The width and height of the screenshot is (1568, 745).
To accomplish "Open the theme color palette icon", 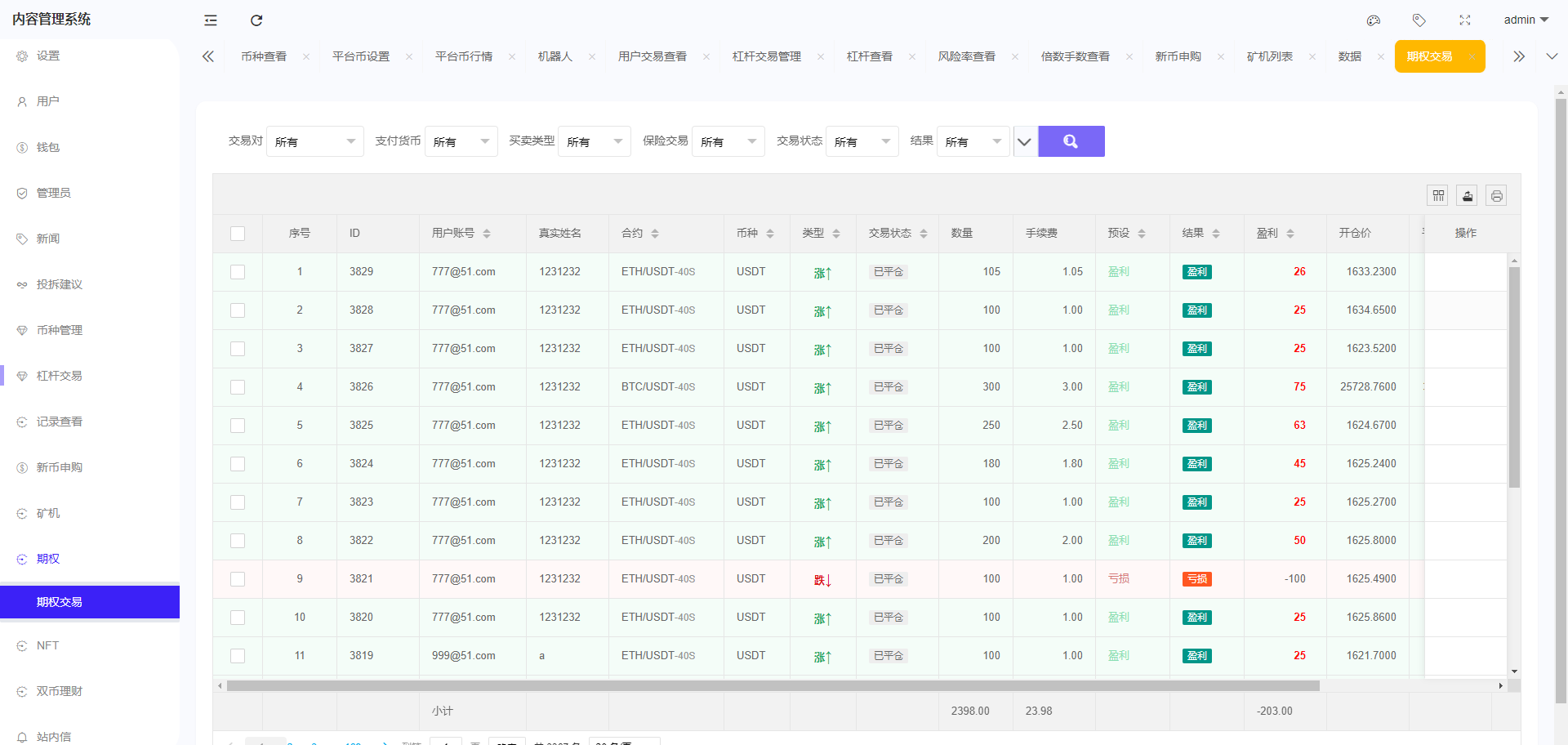I will [x=1373, y=20].
